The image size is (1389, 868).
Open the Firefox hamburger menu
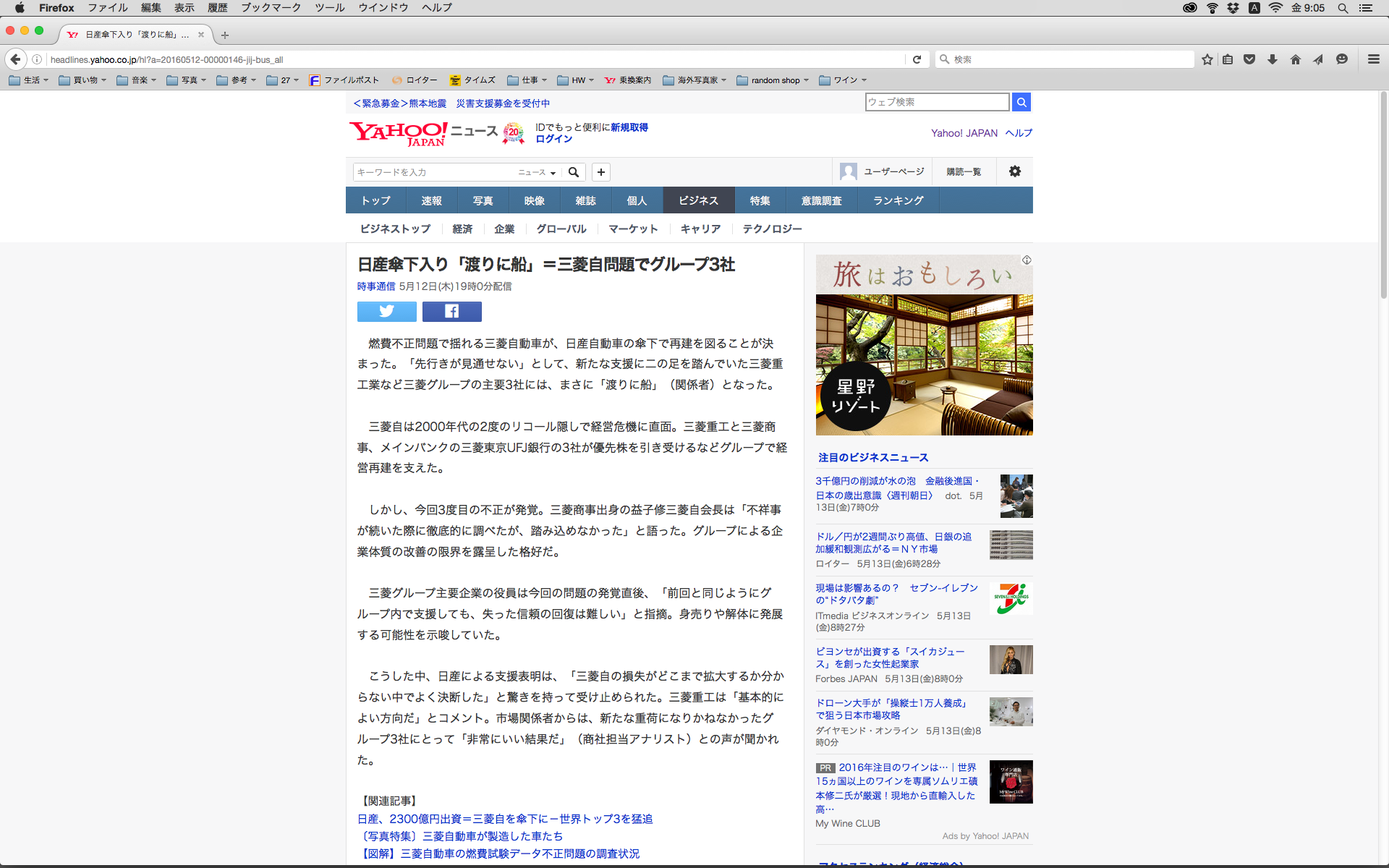click(x=1373, y=59)
